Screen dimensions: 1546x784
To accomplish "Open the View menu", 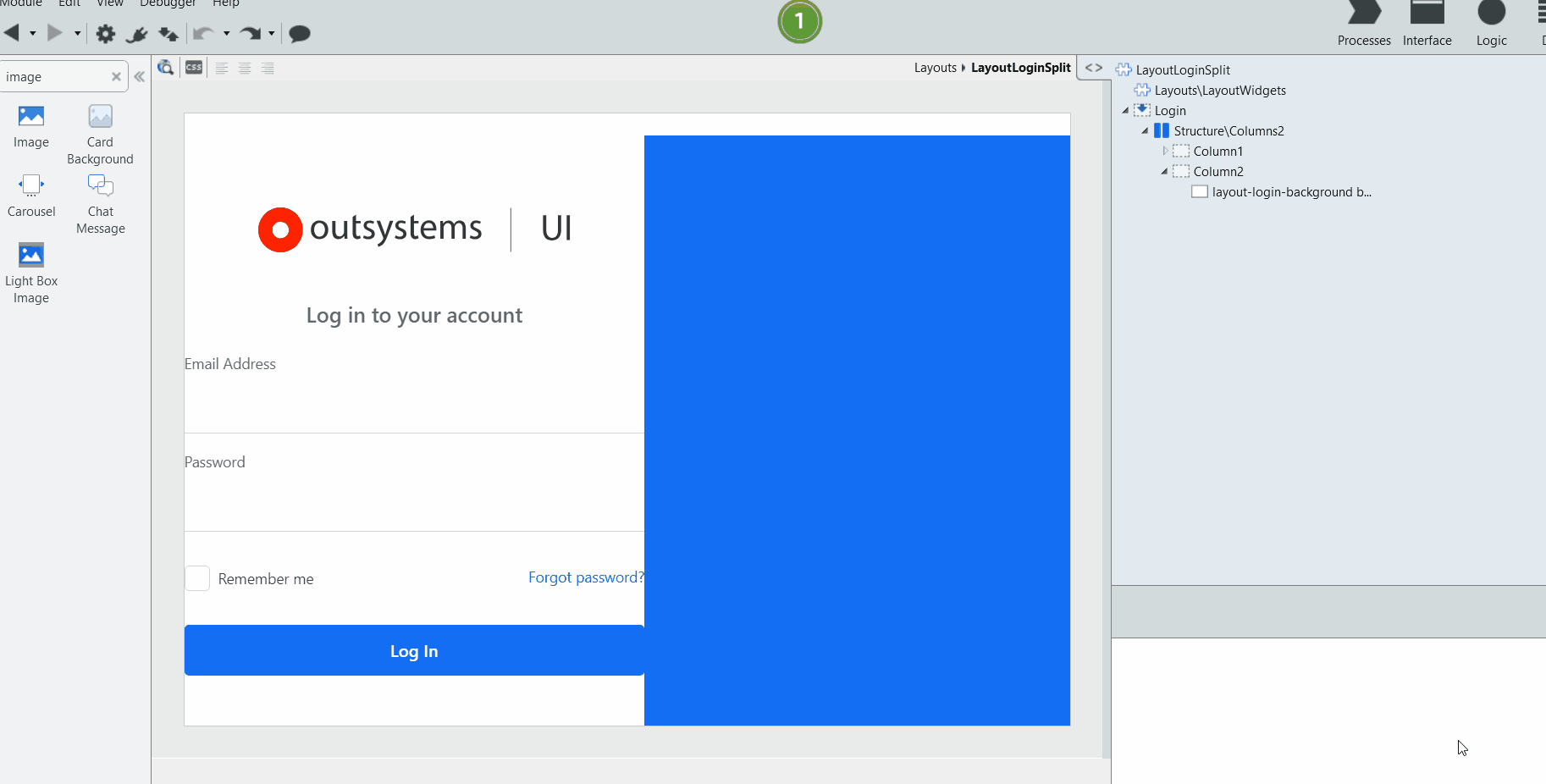I will 110,3.
